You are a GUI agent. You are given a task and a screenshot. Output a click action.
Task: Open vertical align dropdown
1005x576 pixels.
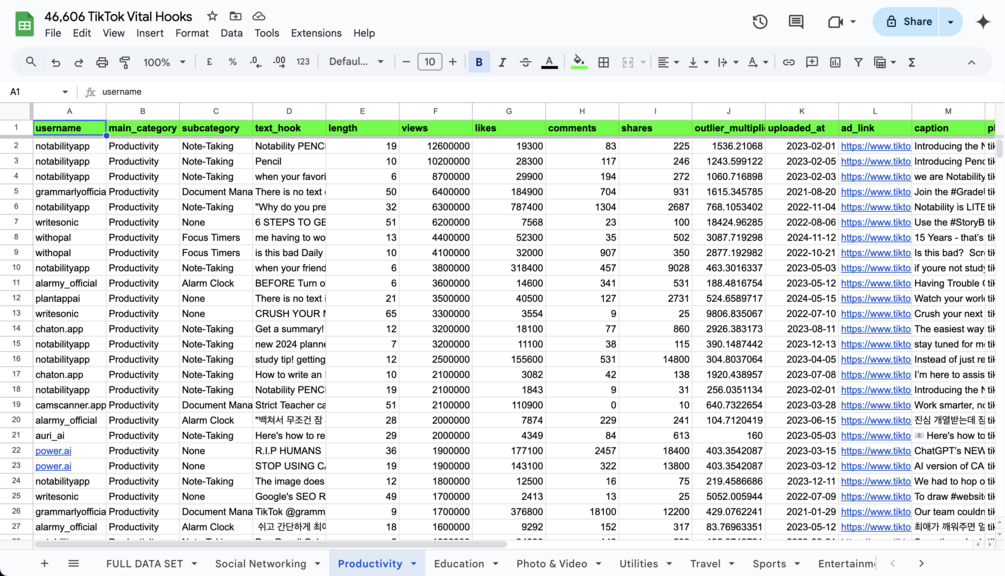point(698,62)
